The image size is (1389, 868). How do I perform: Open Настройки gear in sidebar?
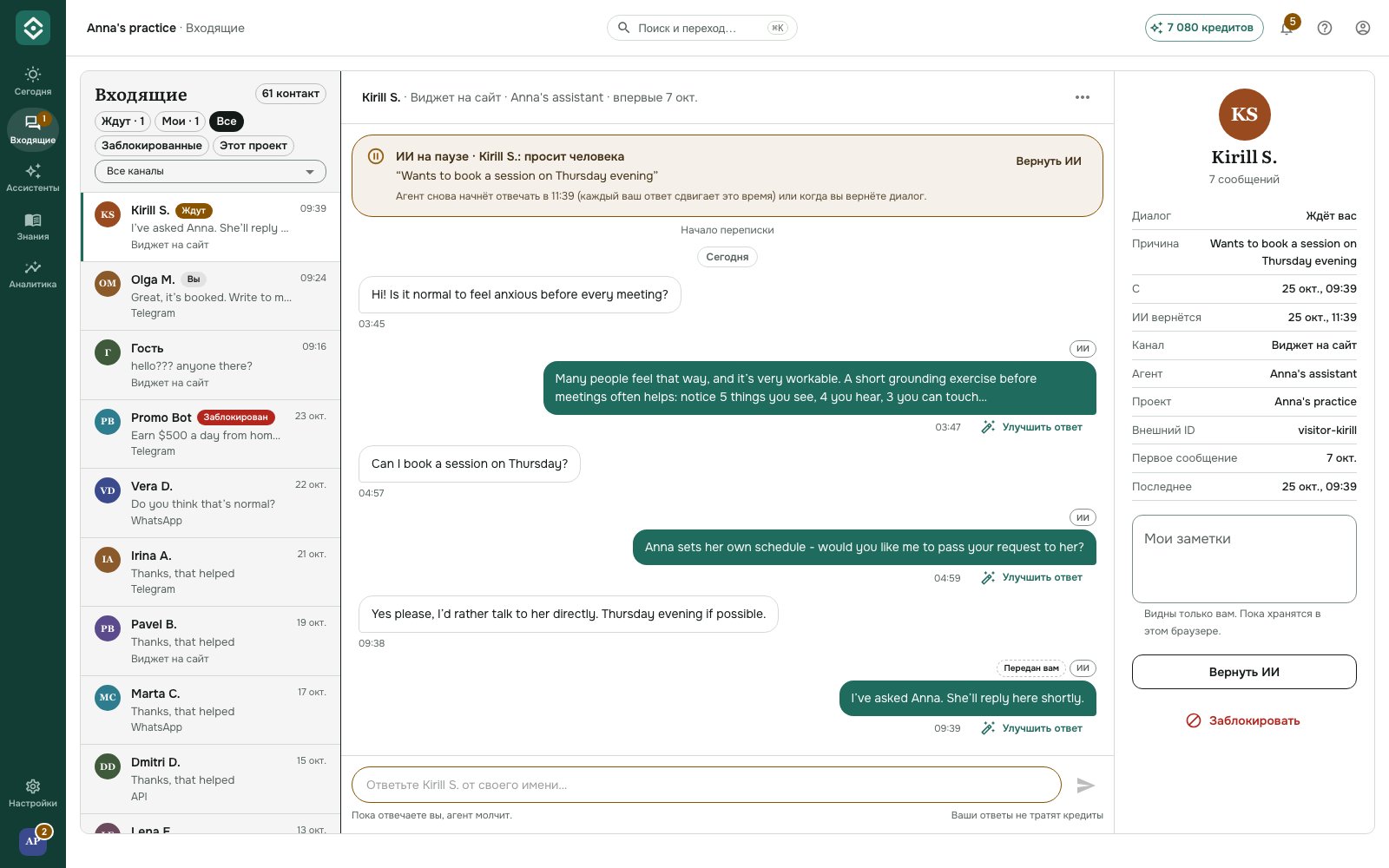[33, 793]
